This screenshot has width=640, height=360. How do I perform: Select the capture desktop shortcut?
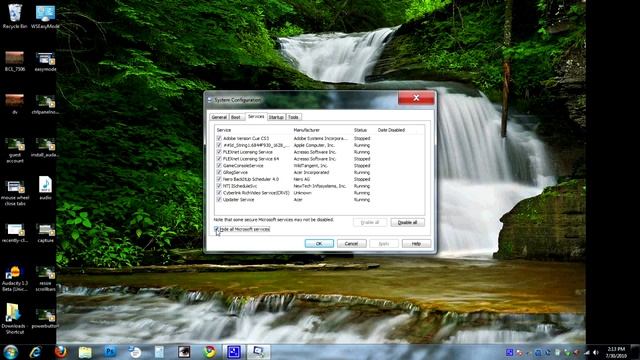point(45,233)
